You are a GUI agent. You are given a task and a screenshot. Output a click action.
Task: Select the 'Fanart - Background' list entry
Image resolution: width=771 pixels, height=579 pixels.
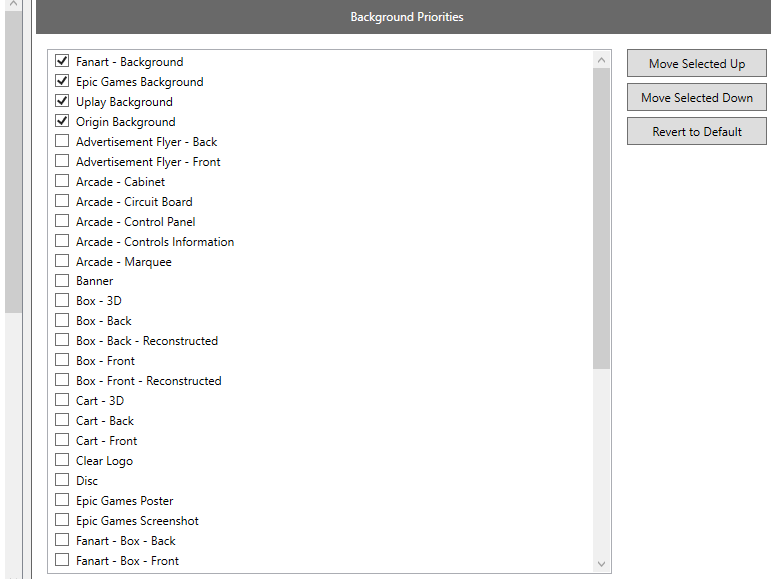(129, 62)
